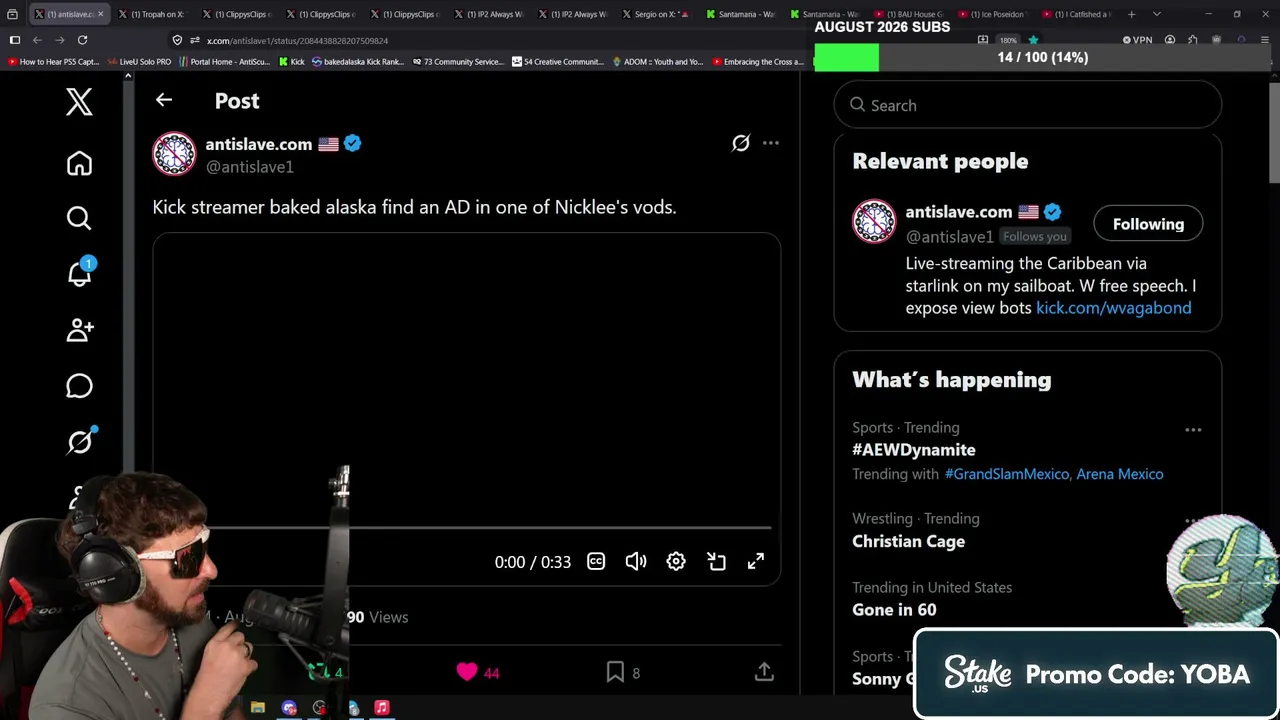
Task: Switch to the antislave.com browser tab
Action: coord(68,14)
